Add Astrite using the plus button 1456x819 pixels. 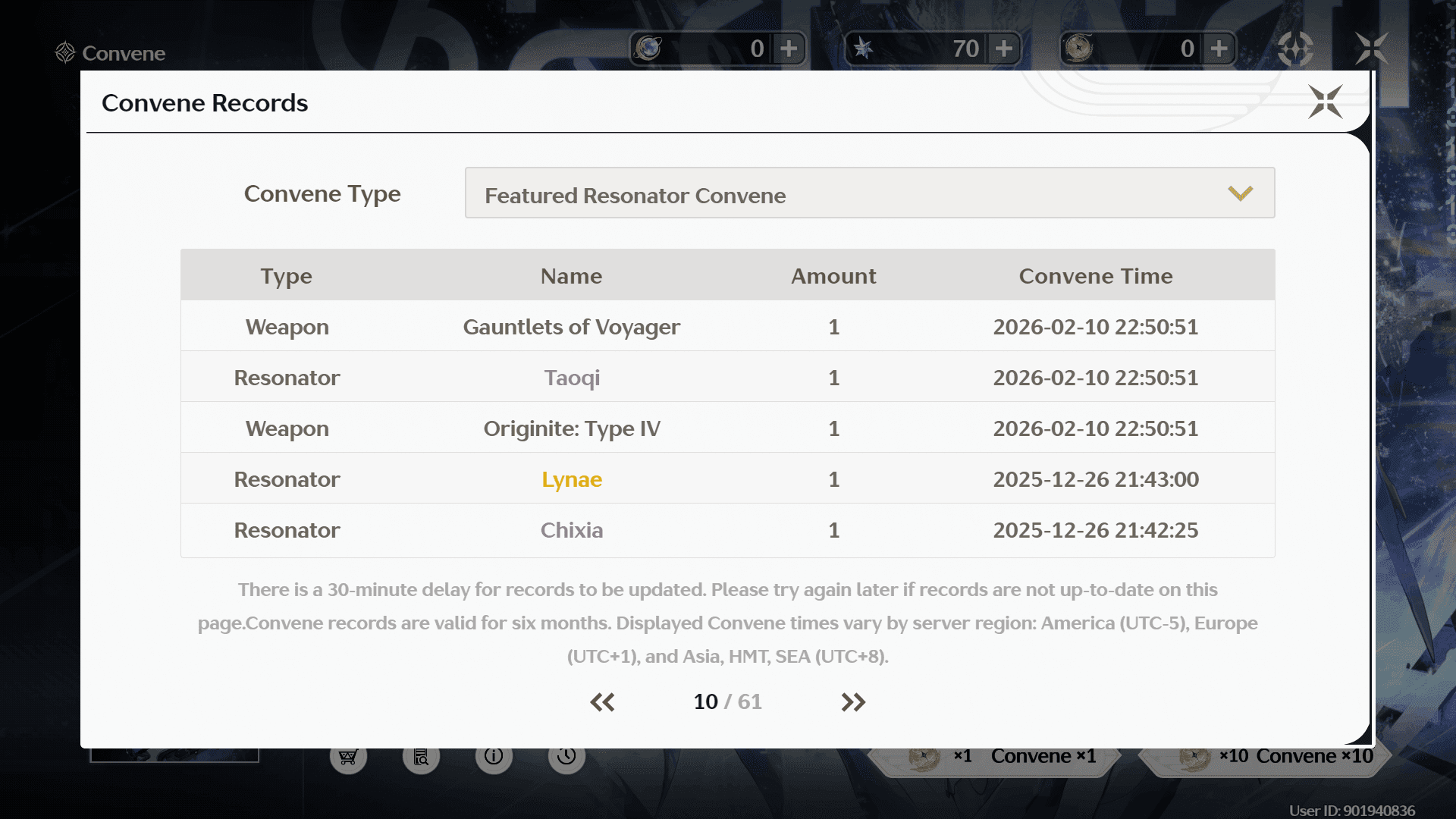(1004, 49)
